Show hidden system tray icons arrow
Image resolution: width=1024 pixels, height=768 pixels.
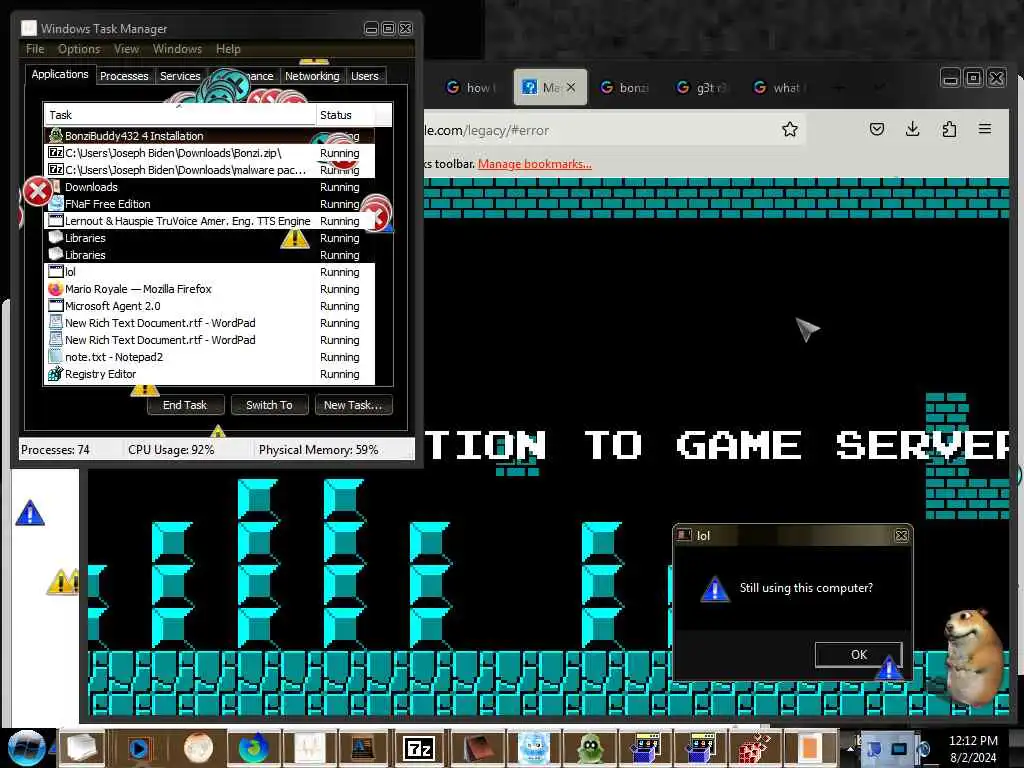(x=850, y=748)
